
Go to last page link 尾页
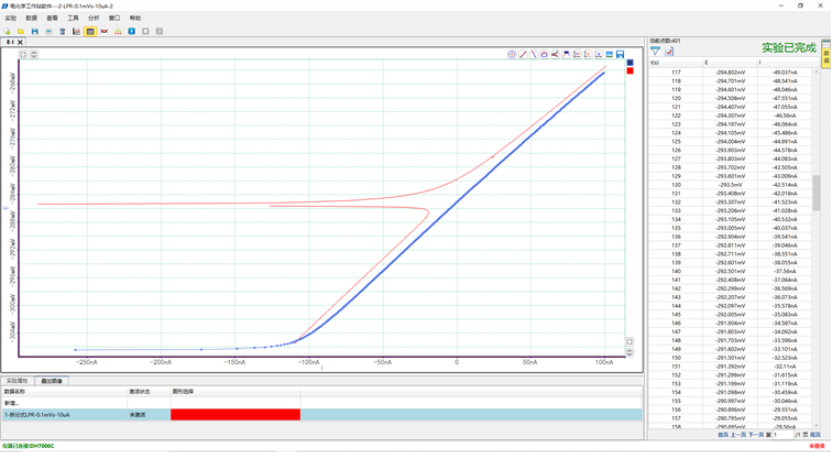[x=815, y=435]
